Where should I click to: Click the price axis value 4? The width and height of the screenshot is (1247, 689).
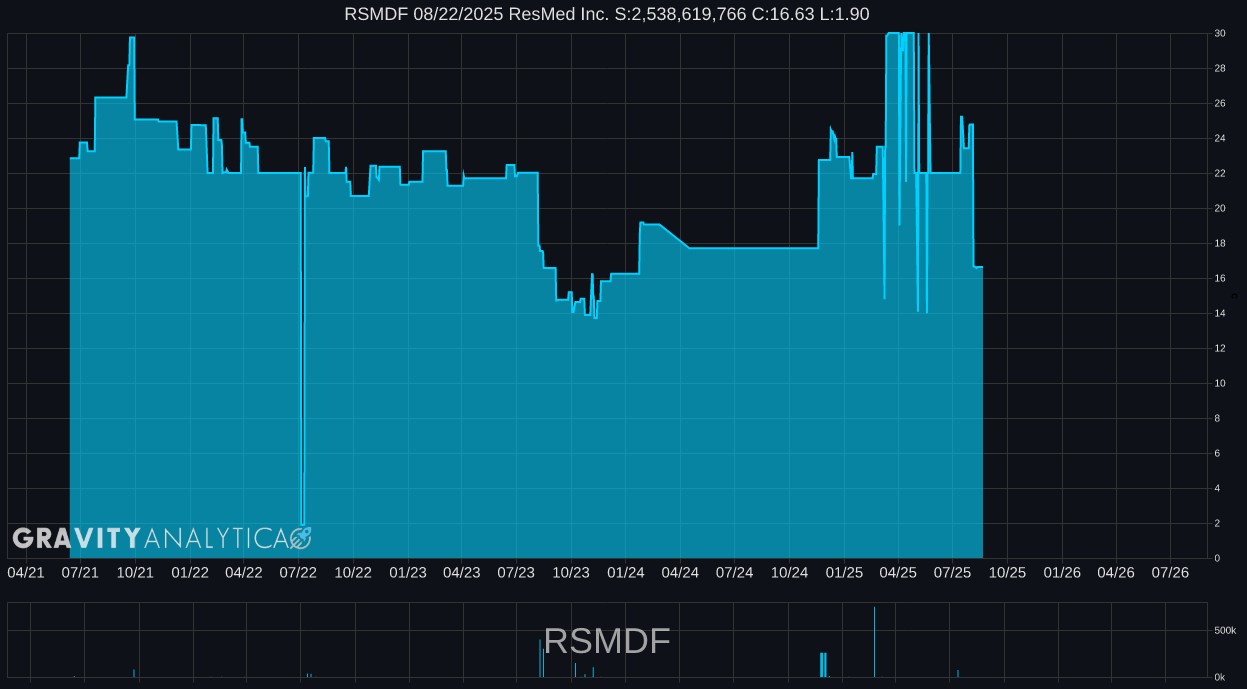click(x=1217, y=488)
